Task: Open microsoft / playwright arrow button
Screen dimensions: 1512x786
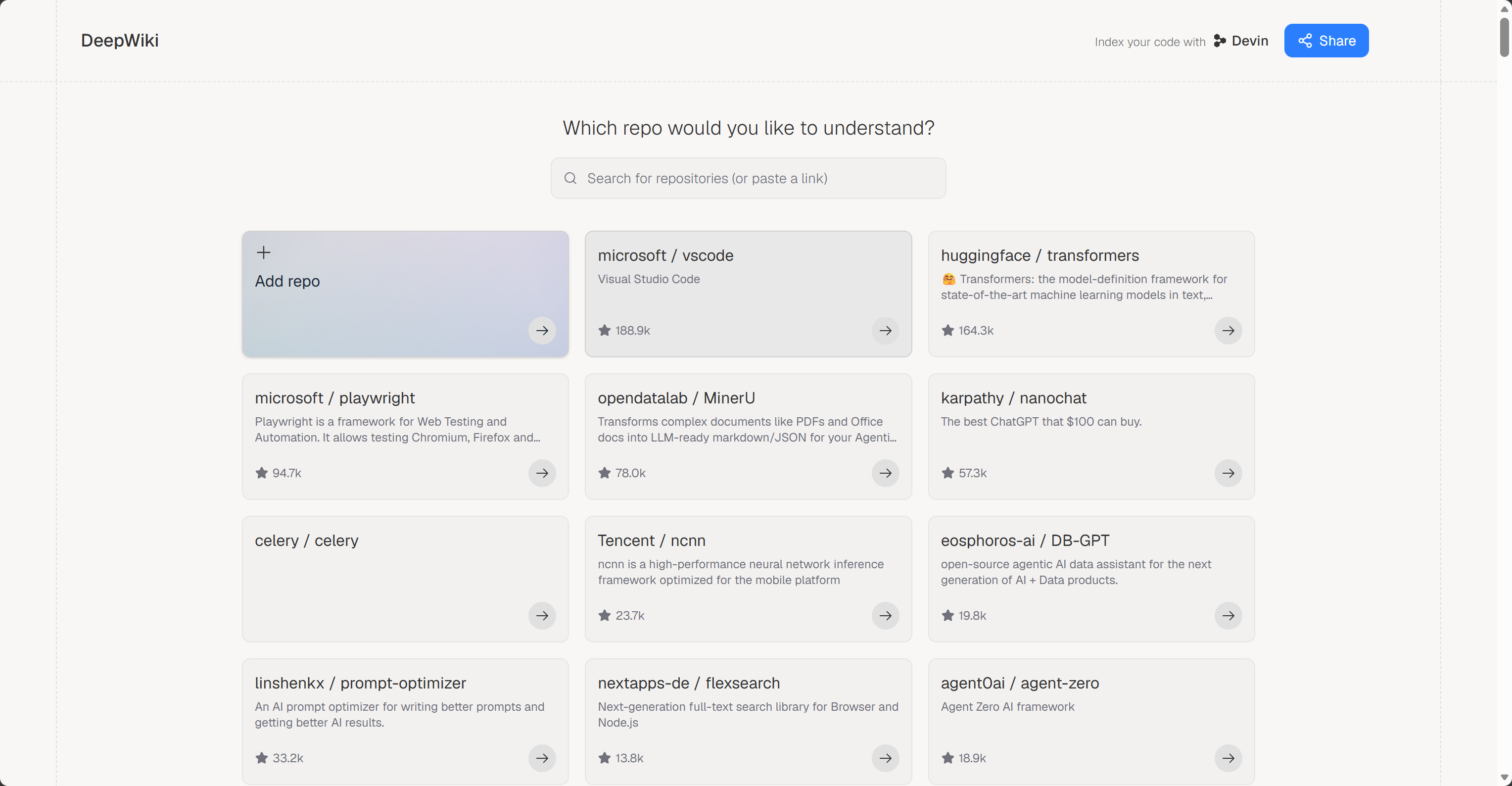Action: 542,473
